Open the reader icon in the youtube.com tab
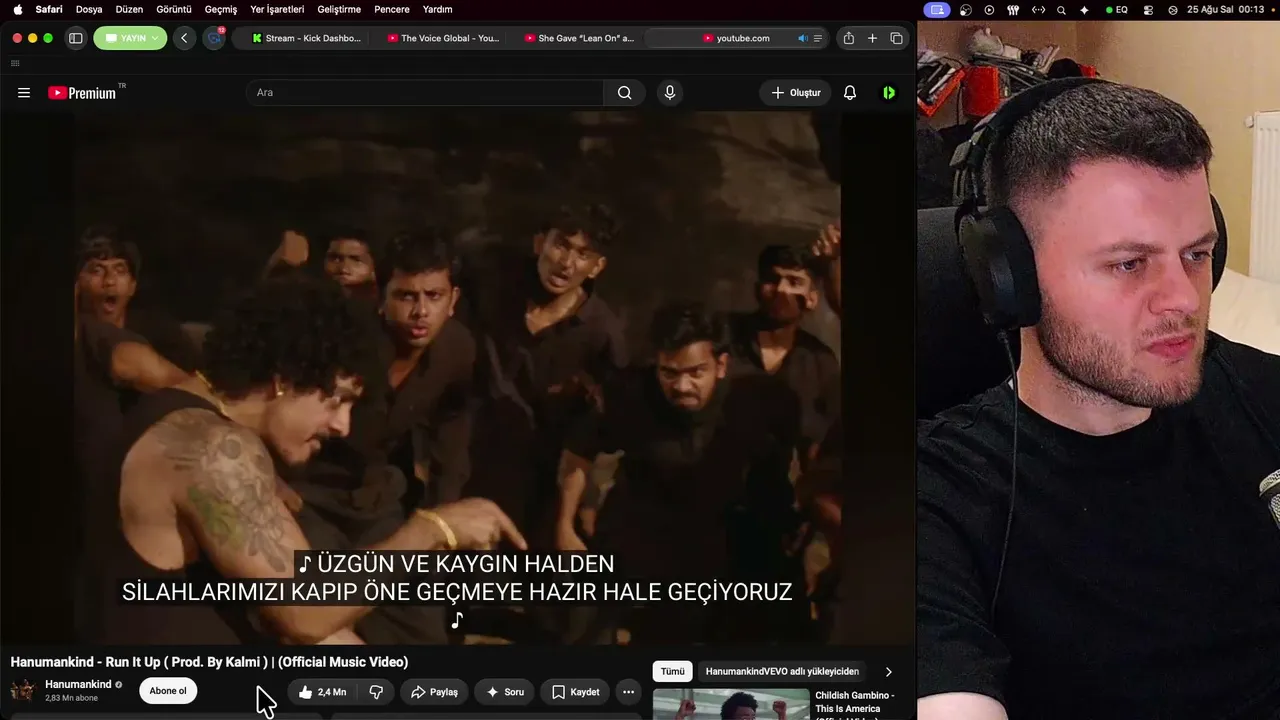This screenshot has width=1280, height=720. click(x=818, y=38)
